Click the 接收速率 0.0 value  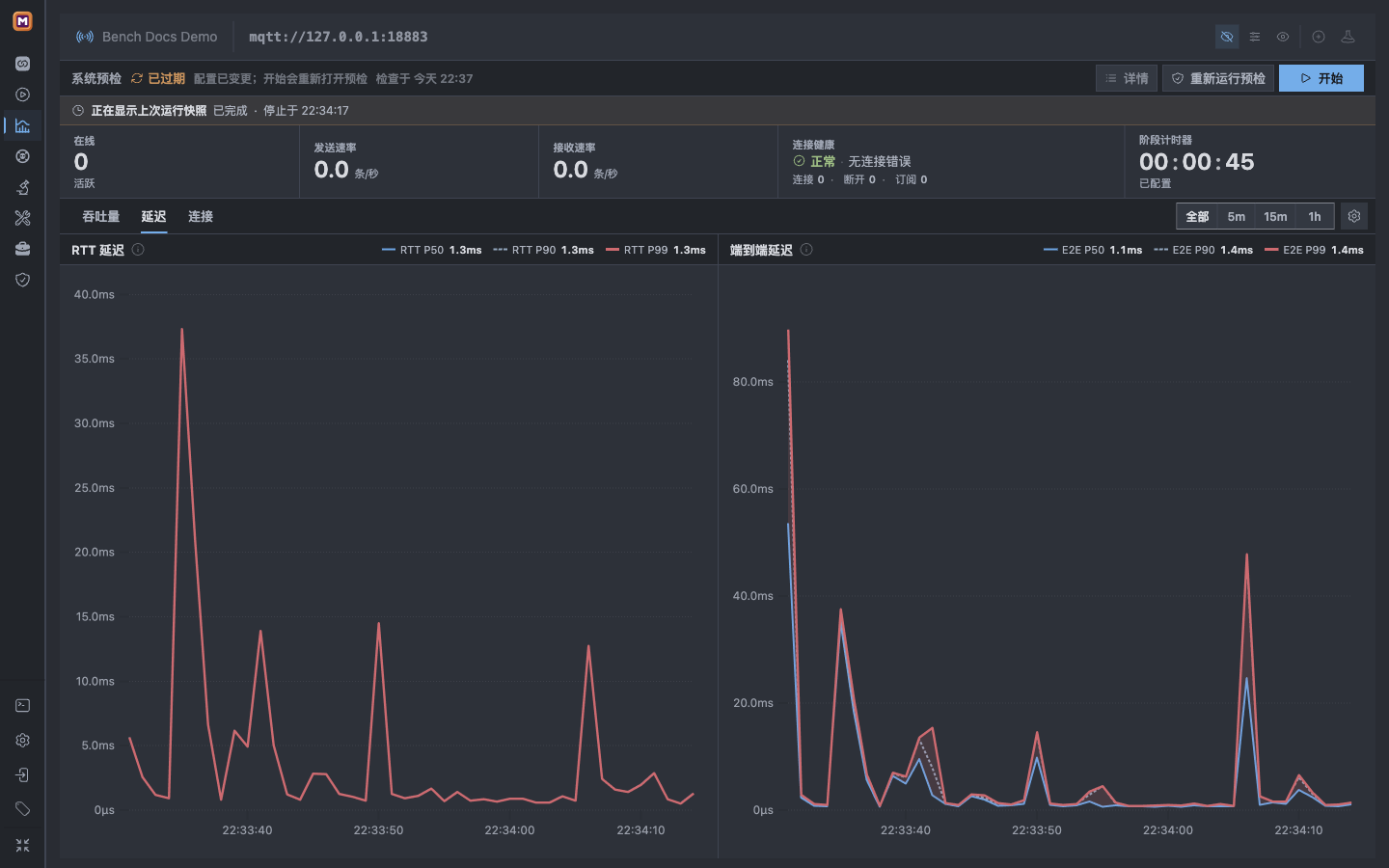[570, 170]
